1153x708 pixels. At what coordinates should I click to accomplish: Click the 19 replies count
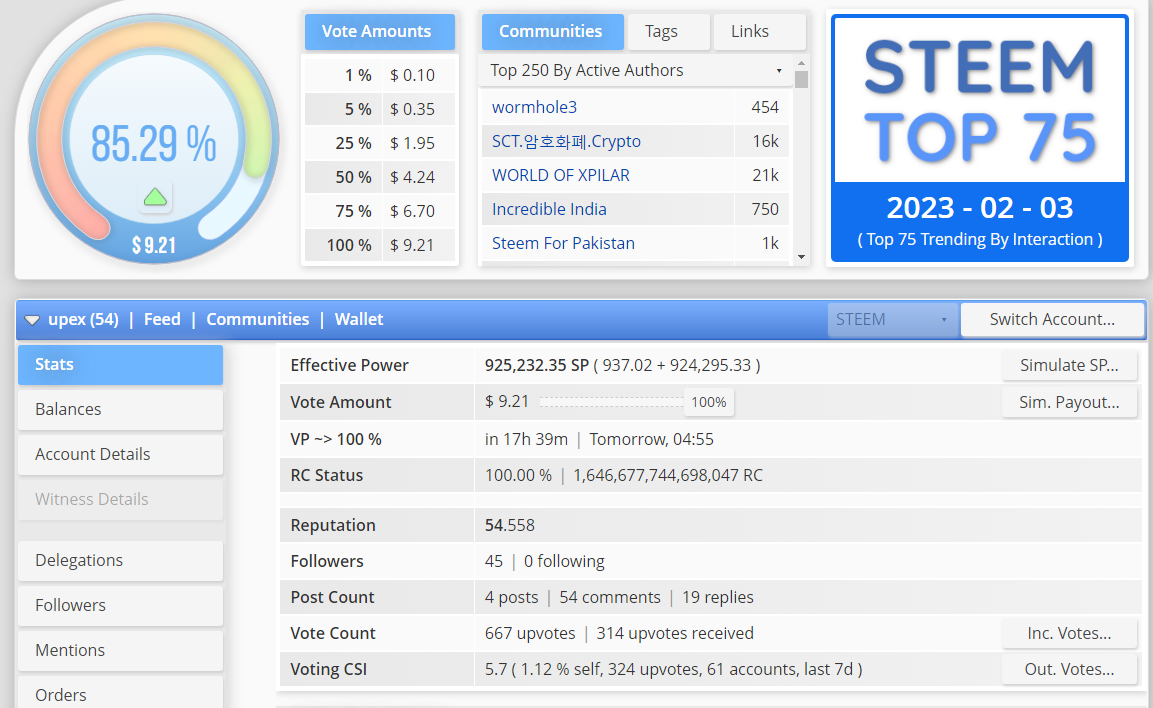(718, 598)
